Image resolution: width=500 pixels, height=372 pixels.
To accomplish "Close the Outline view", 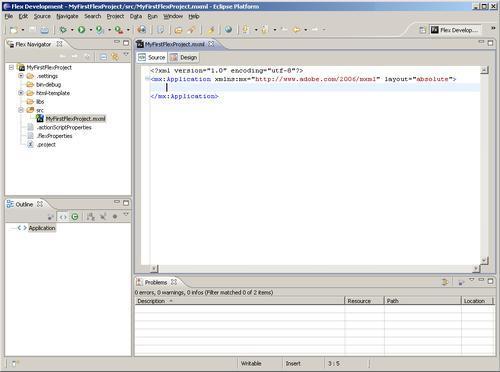I will point(40,204).
